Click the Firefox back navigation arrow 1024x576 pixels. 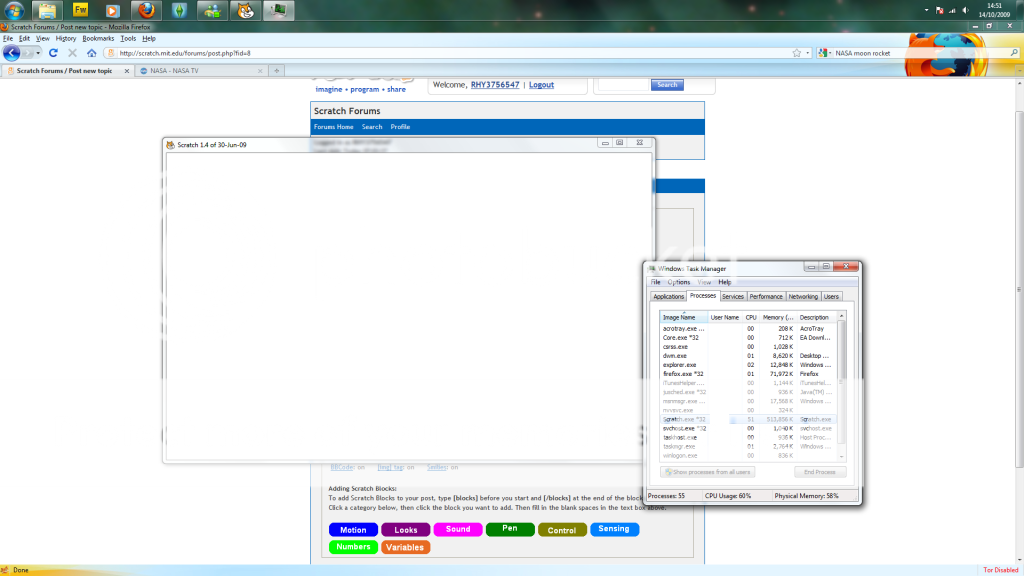(x=11, y=53)
